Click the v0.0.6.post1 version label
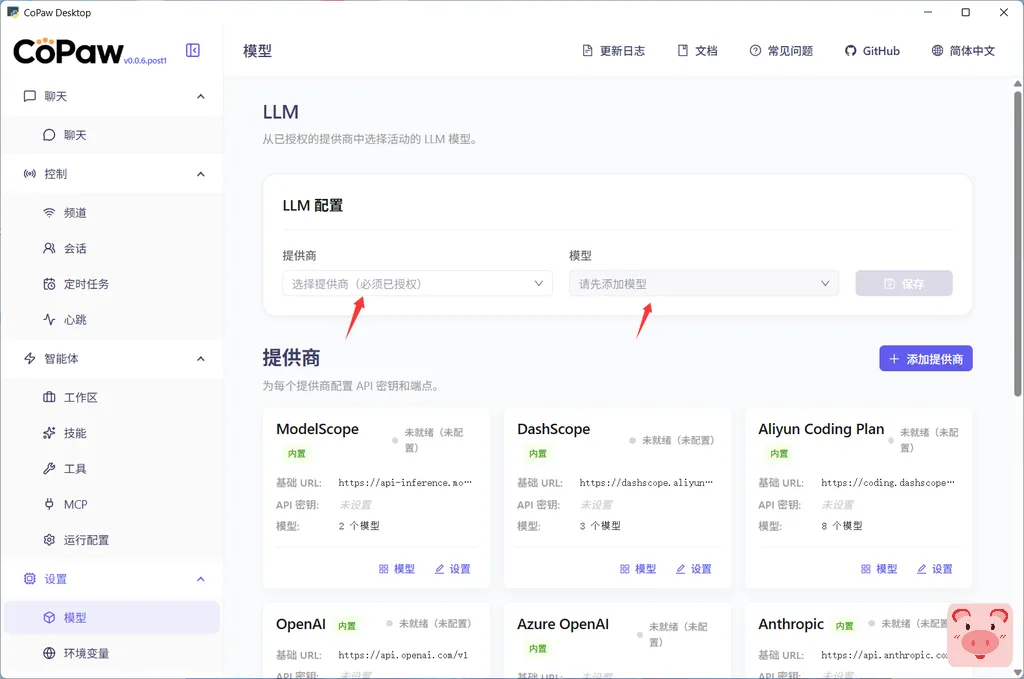Viewport: 1024px width, 679px height. (145, 61)
